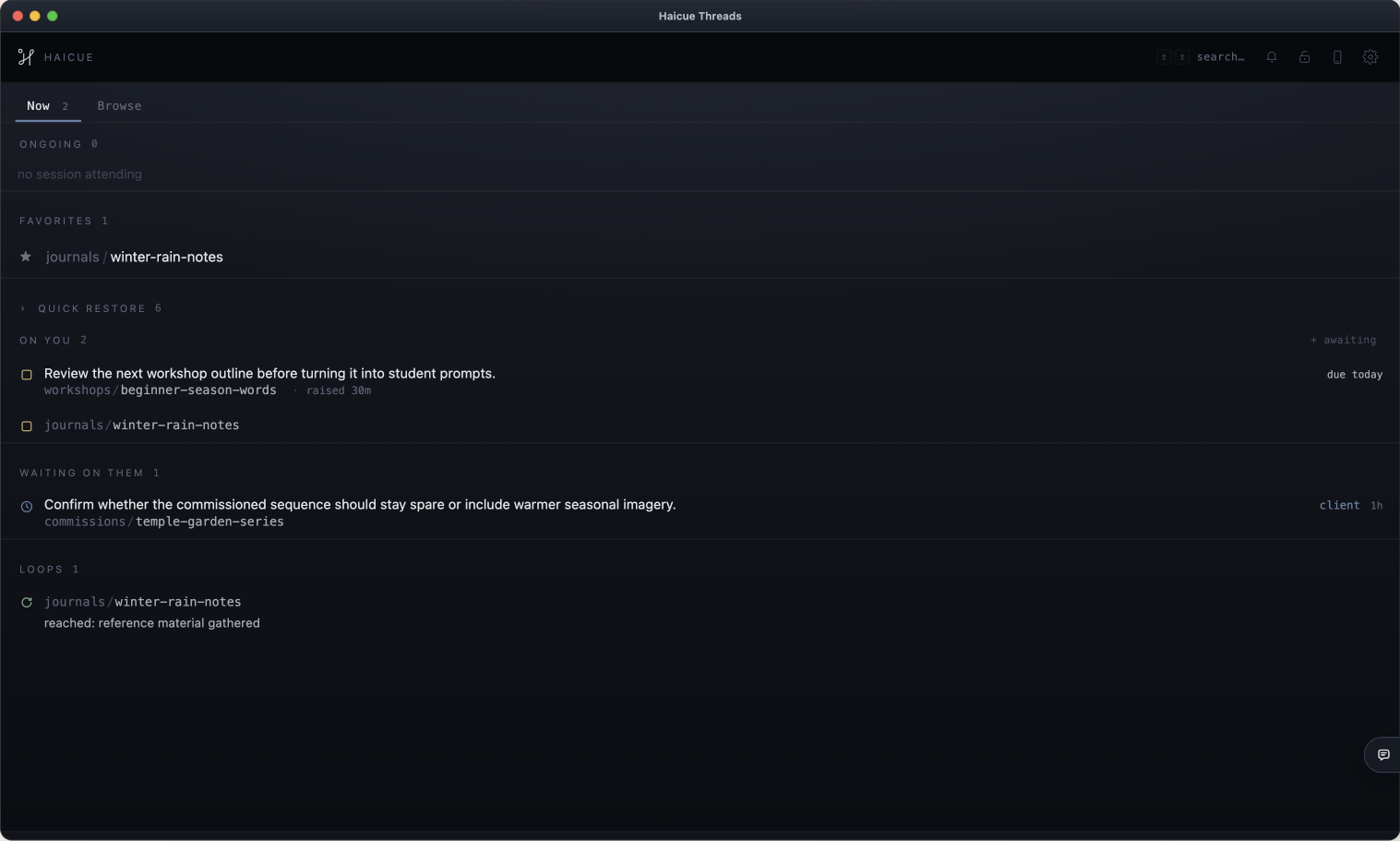Viewport: 1400px width, 841px height.
Task: Click the "due today" label
Action: click(x=1355, y=375)
